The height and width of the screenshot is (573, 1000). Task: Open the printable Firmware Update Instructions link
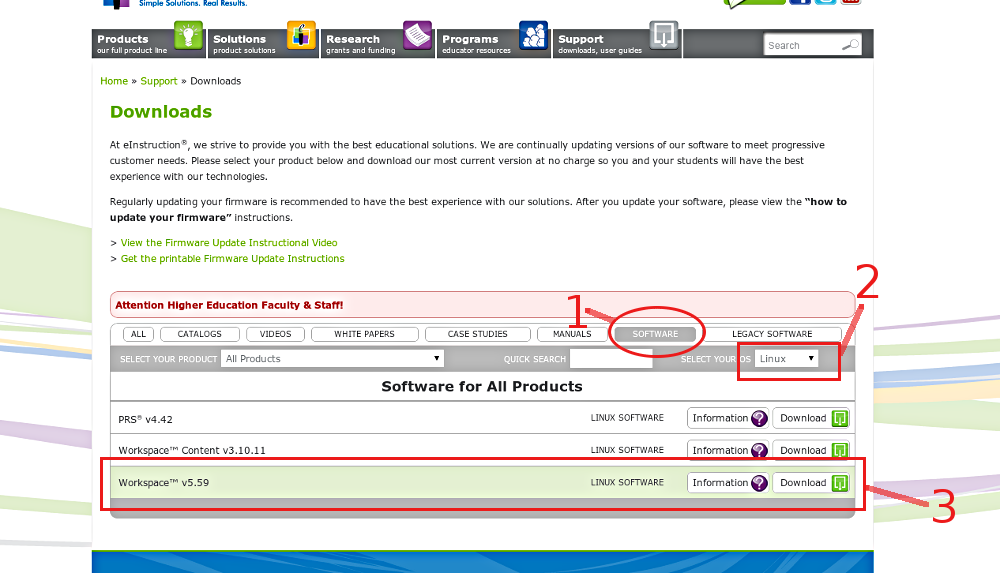(233, 258)
